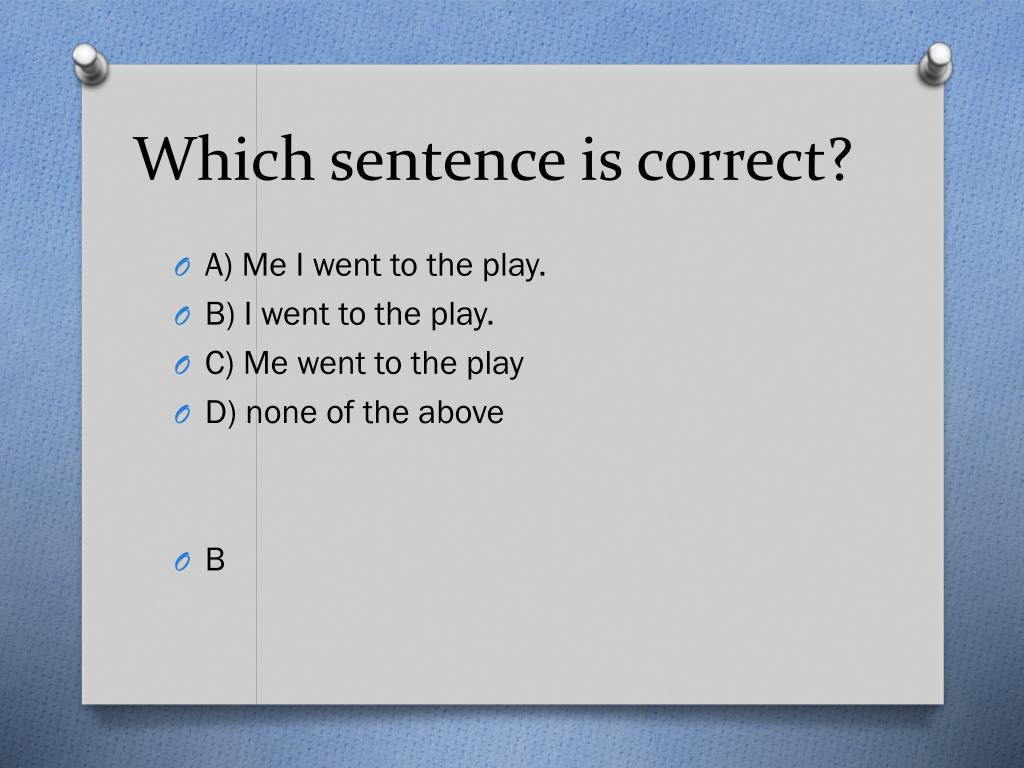
Task: Select the bullet beside option D
Action: coord(182,414)
